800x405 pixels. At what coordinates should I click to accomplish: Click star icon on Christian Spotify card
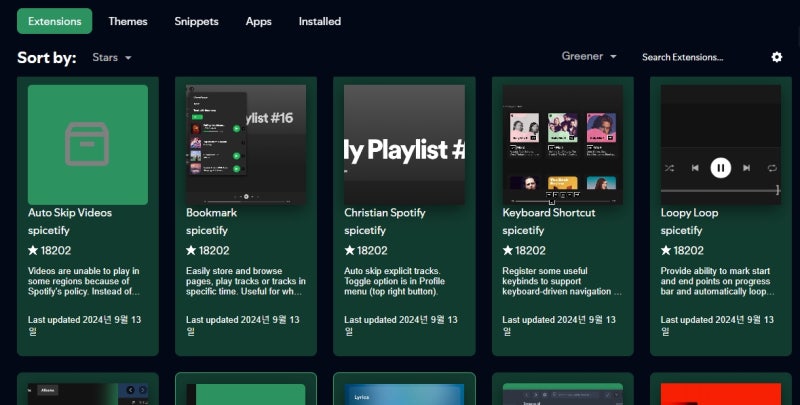pyautogui.click(x=349, y=250)
